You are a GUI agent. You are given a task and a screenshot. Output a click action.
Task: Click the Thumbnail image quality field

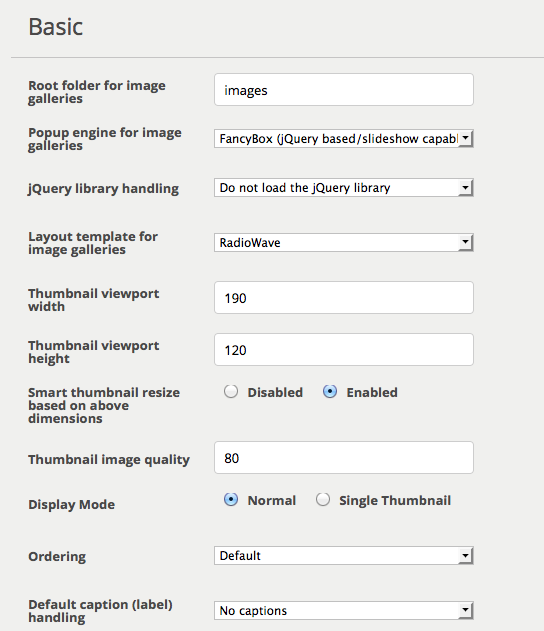coord(344,458)
